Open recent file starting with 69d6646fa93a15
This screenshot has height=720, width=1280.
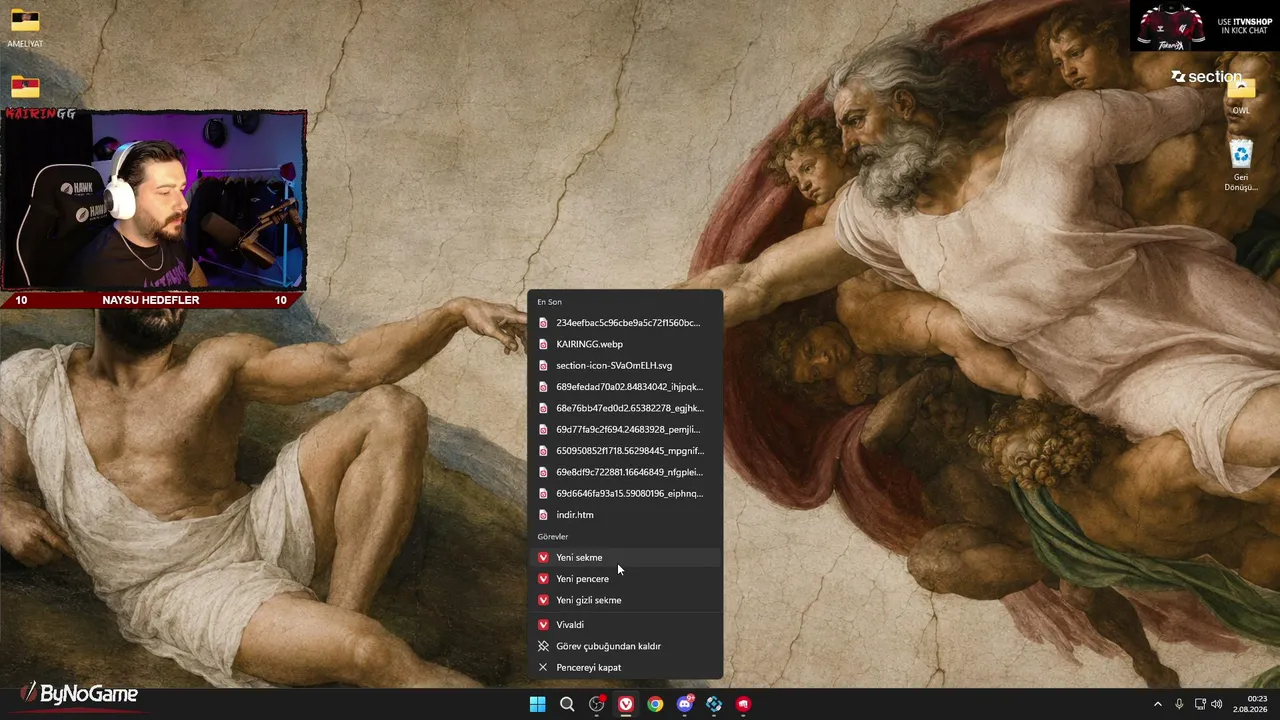[x=625, y=493]
